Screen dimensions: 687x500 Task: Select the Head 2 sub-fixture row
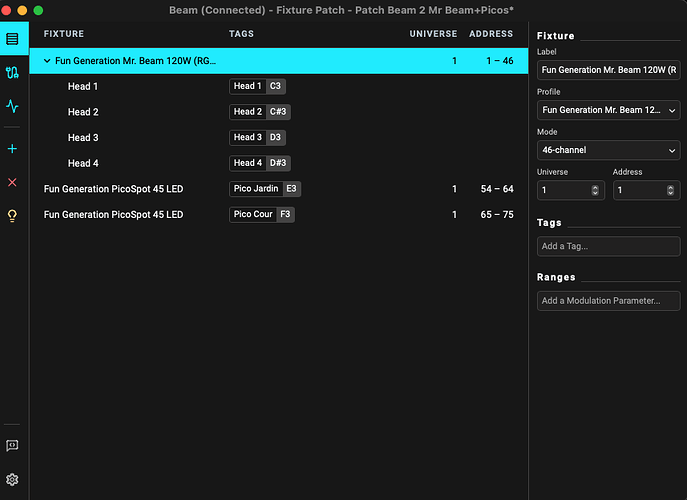coord(279,112)
